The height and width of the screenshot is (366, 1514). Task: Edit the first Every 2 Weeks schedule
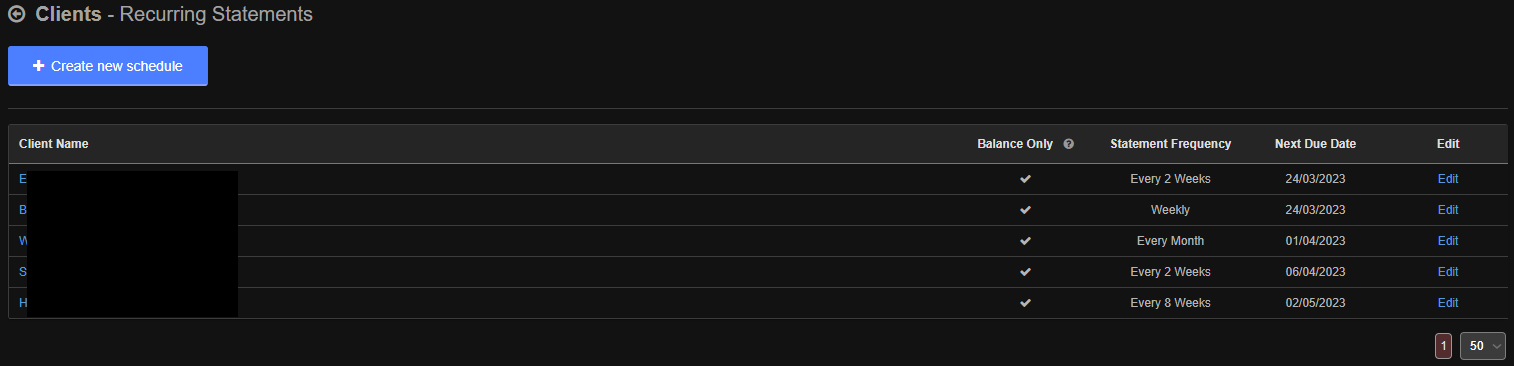point(1448,179)
